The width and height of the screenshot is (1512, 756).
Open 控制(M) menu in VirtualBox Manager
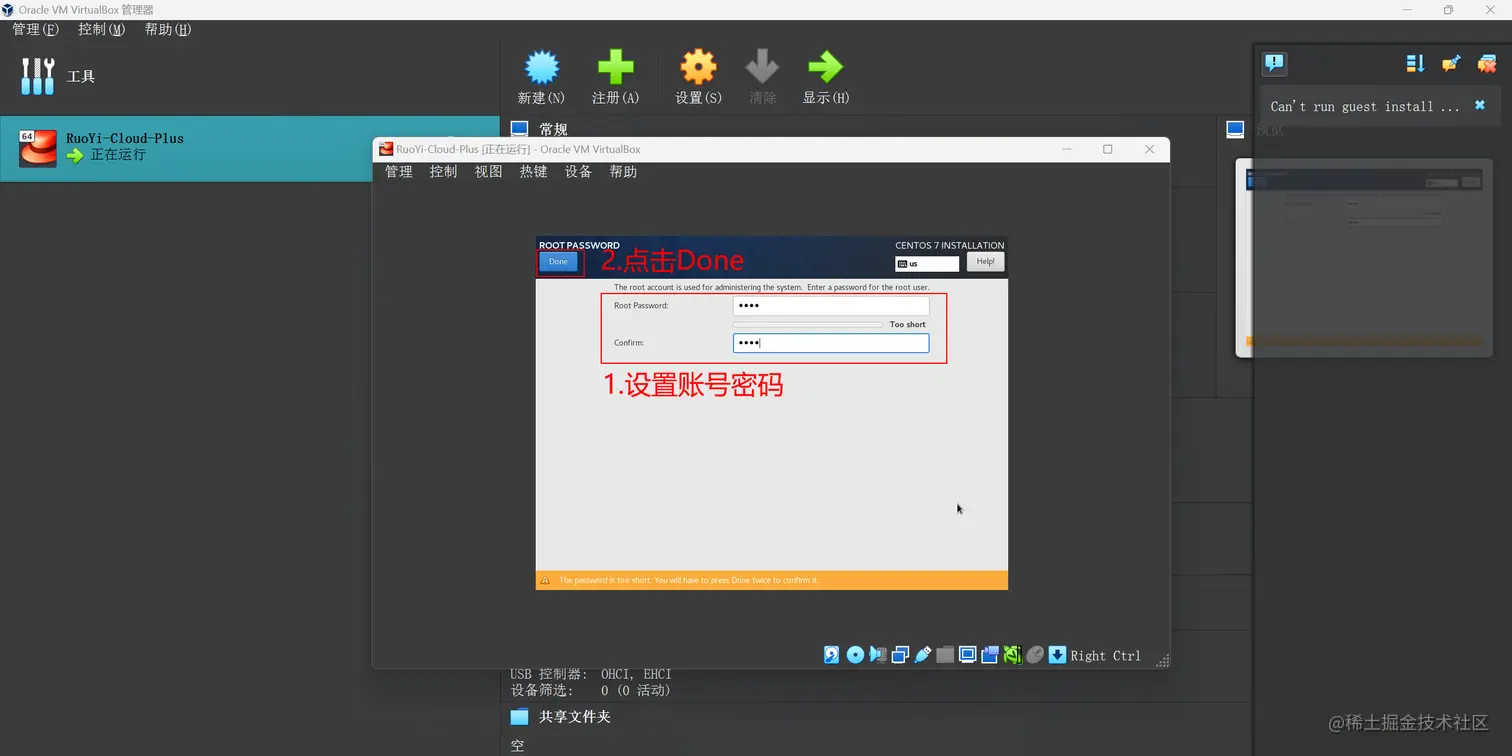click(102, 29)
